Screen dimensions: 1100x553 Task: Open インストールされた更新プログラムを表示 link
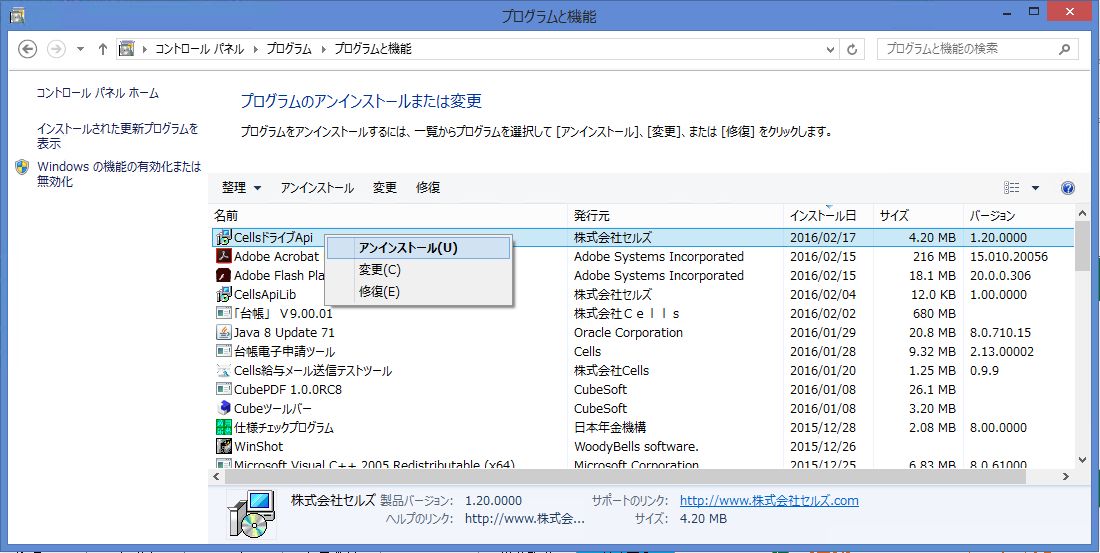118,136
